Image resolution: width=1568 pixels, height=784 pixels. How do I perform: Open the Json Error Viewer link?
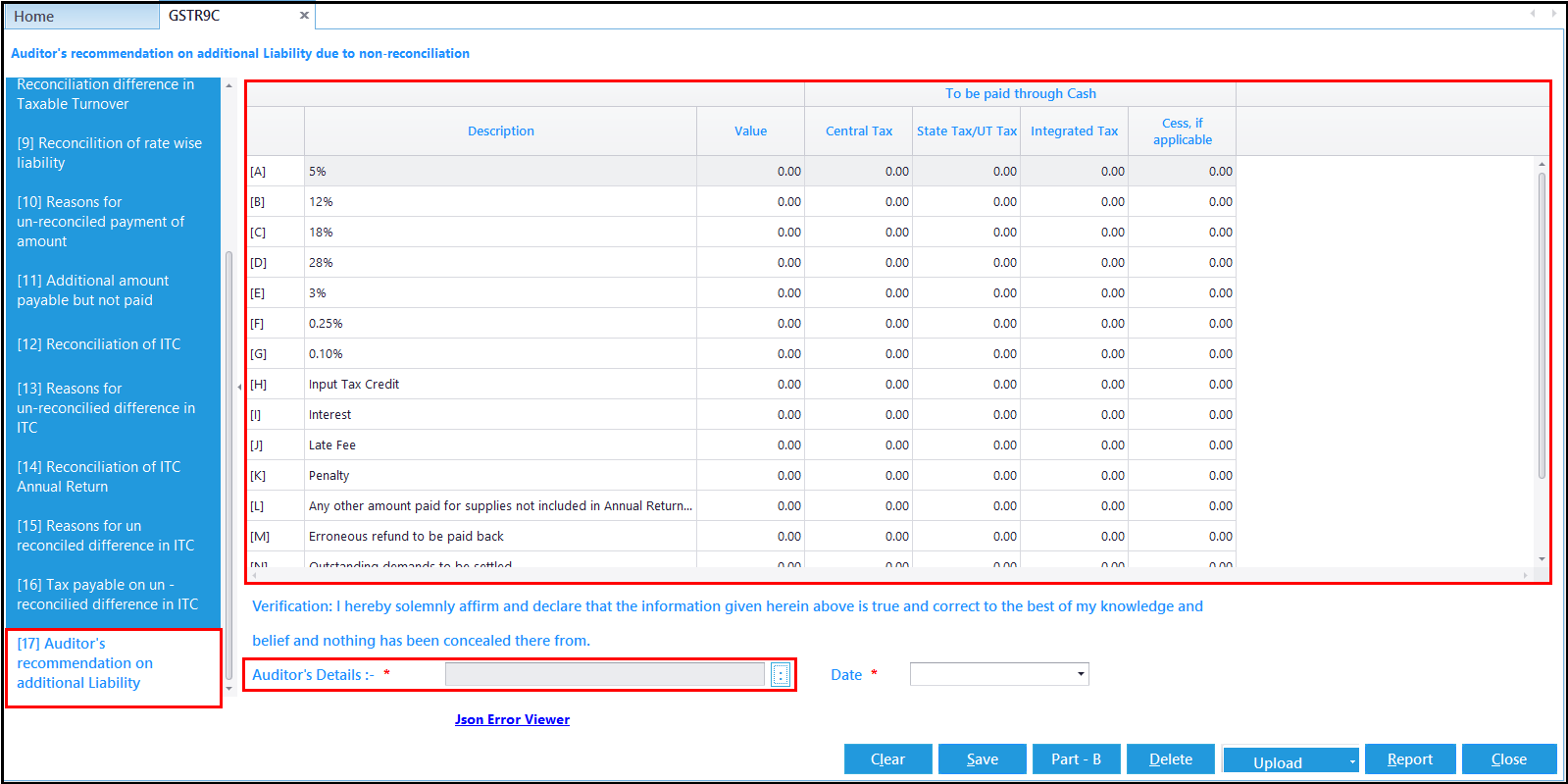[512, 719]
